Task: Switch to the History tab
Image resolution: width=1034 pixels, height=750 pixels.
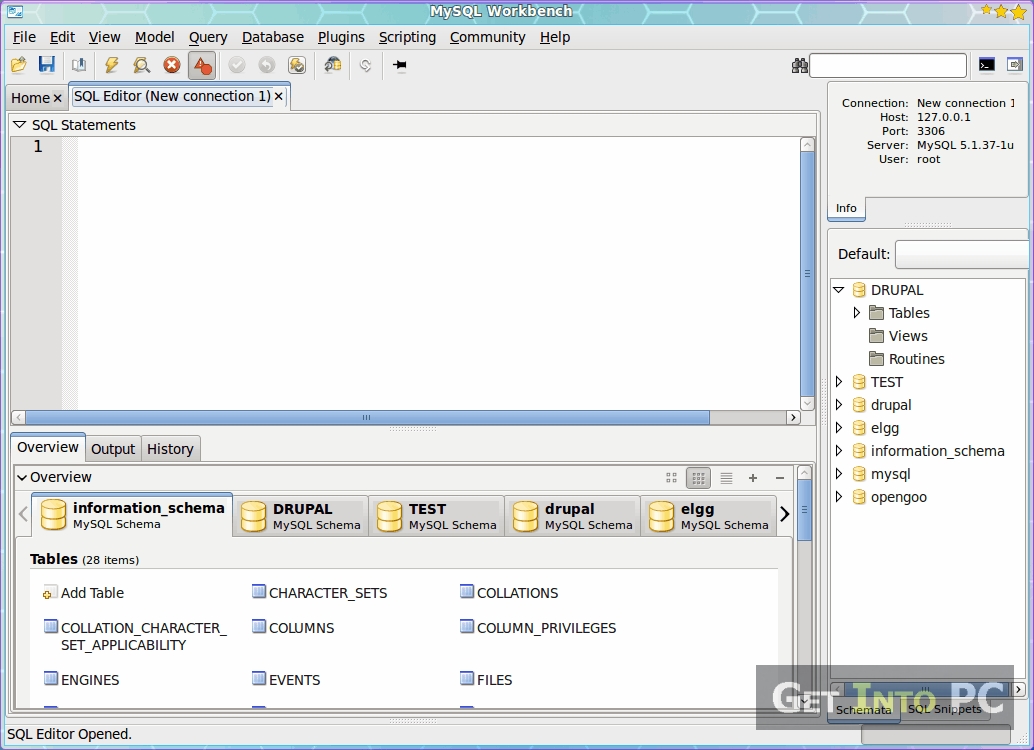Action: 170,449
